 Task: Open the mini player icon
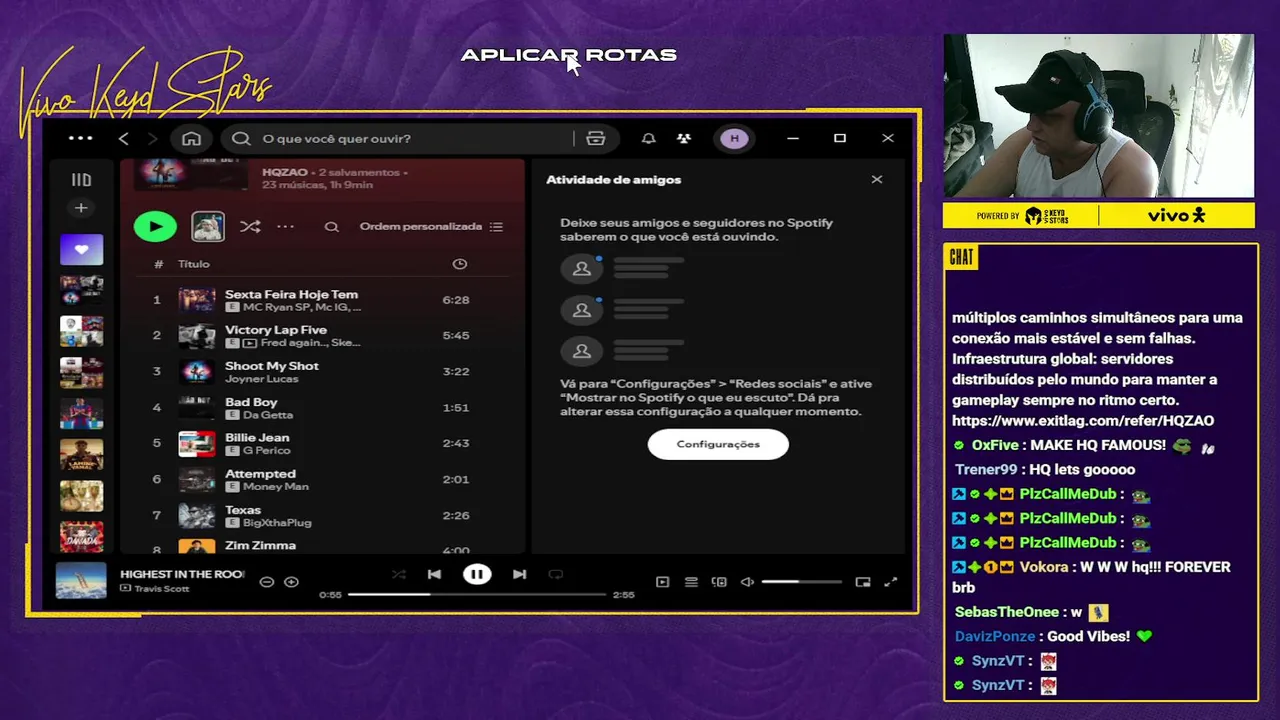tap(863, 582)
